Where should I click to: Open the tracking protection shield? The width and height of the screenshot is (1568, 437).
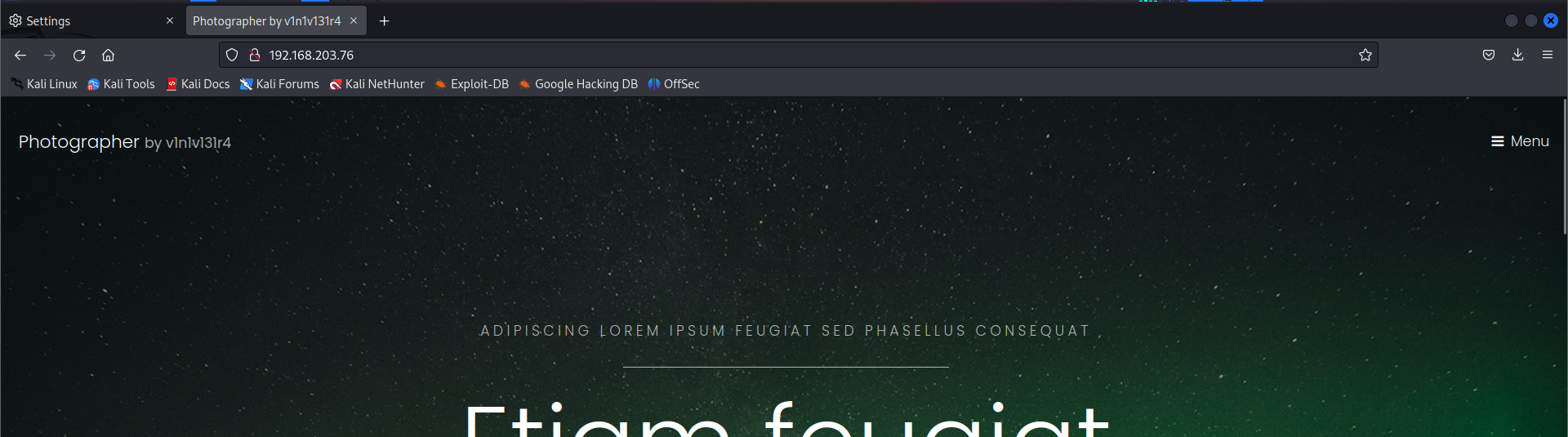pyautogui.click(x=232, y=55)
